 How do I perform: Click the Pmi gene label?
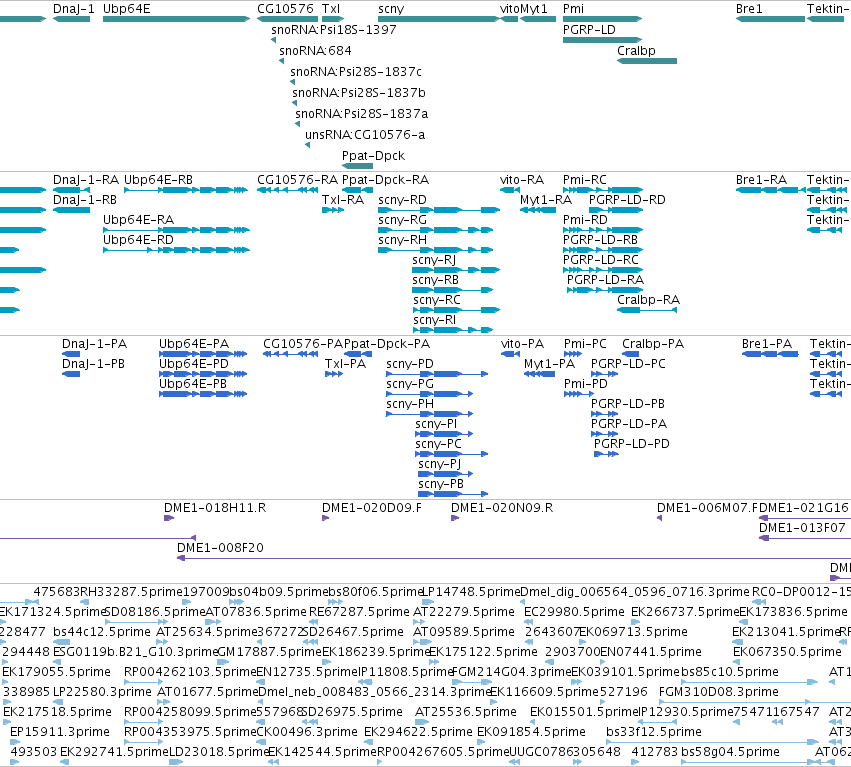[573, 9]
